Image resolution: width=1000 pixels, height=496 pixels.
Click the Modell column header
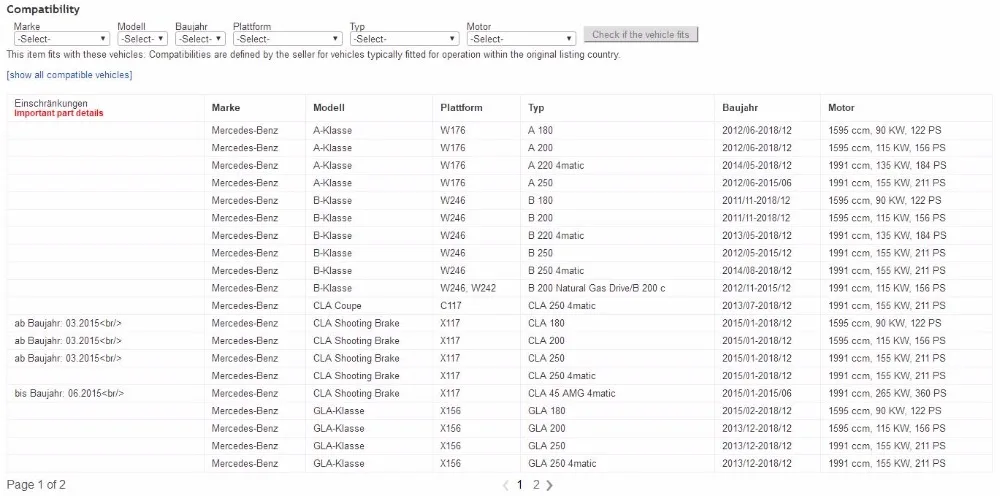click(328, 108)
